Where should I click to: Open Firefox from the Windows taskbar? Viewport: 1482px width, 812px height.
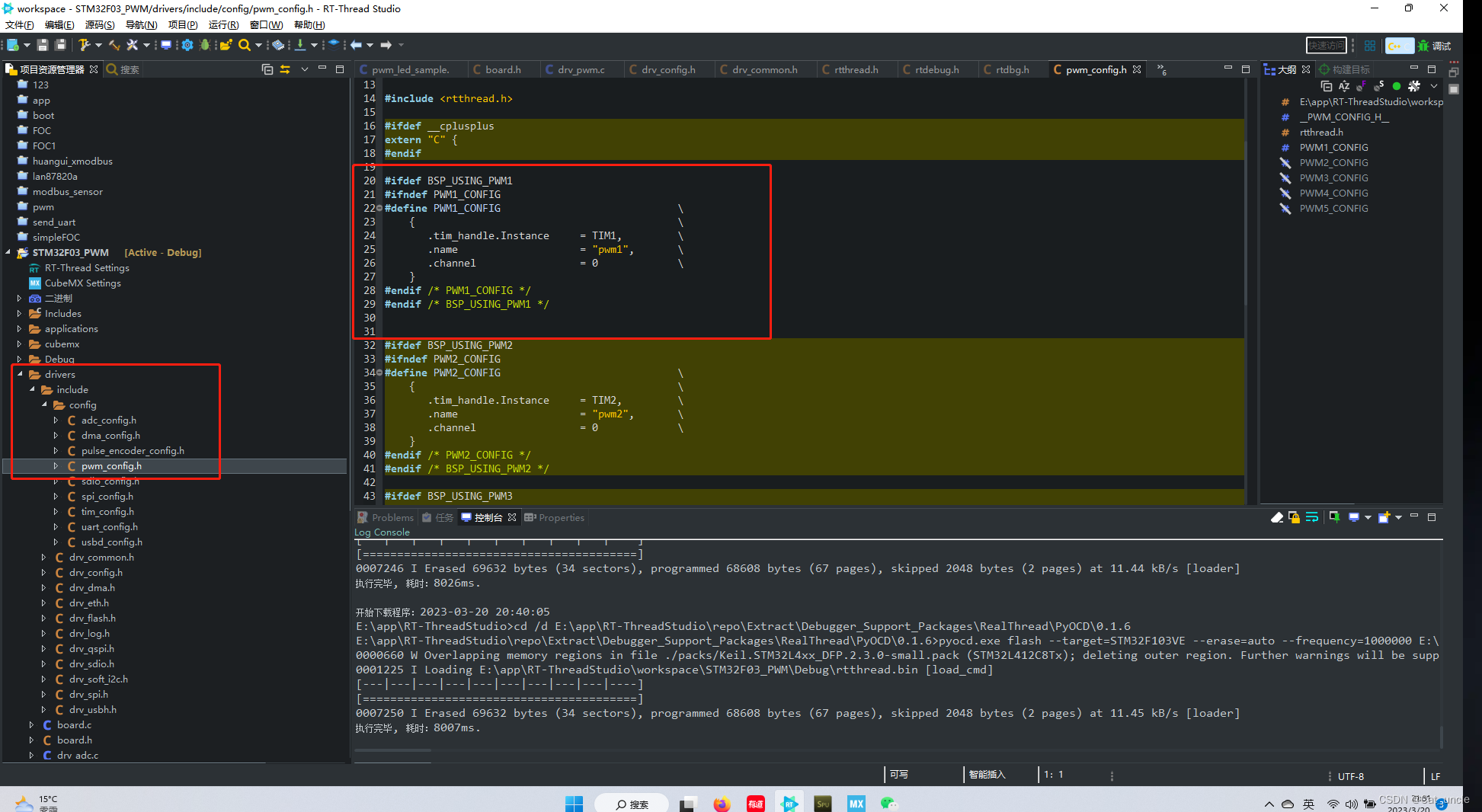(721, 803)
